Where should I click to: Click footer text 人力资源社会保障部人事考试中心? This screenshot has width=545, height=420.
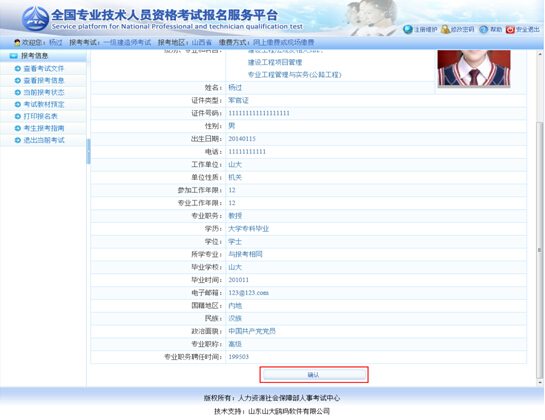pyautogui.click(x=288, y=398)
